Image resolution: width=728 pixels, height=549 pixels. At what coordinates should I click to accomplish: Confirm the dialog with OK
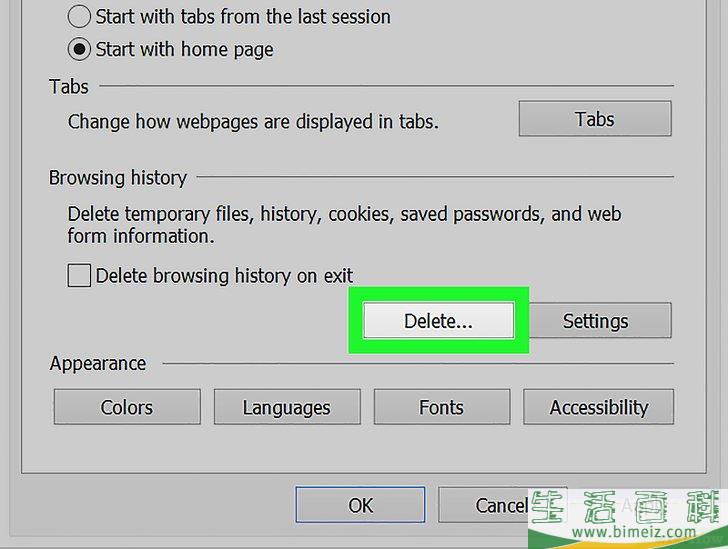(360, 505)
